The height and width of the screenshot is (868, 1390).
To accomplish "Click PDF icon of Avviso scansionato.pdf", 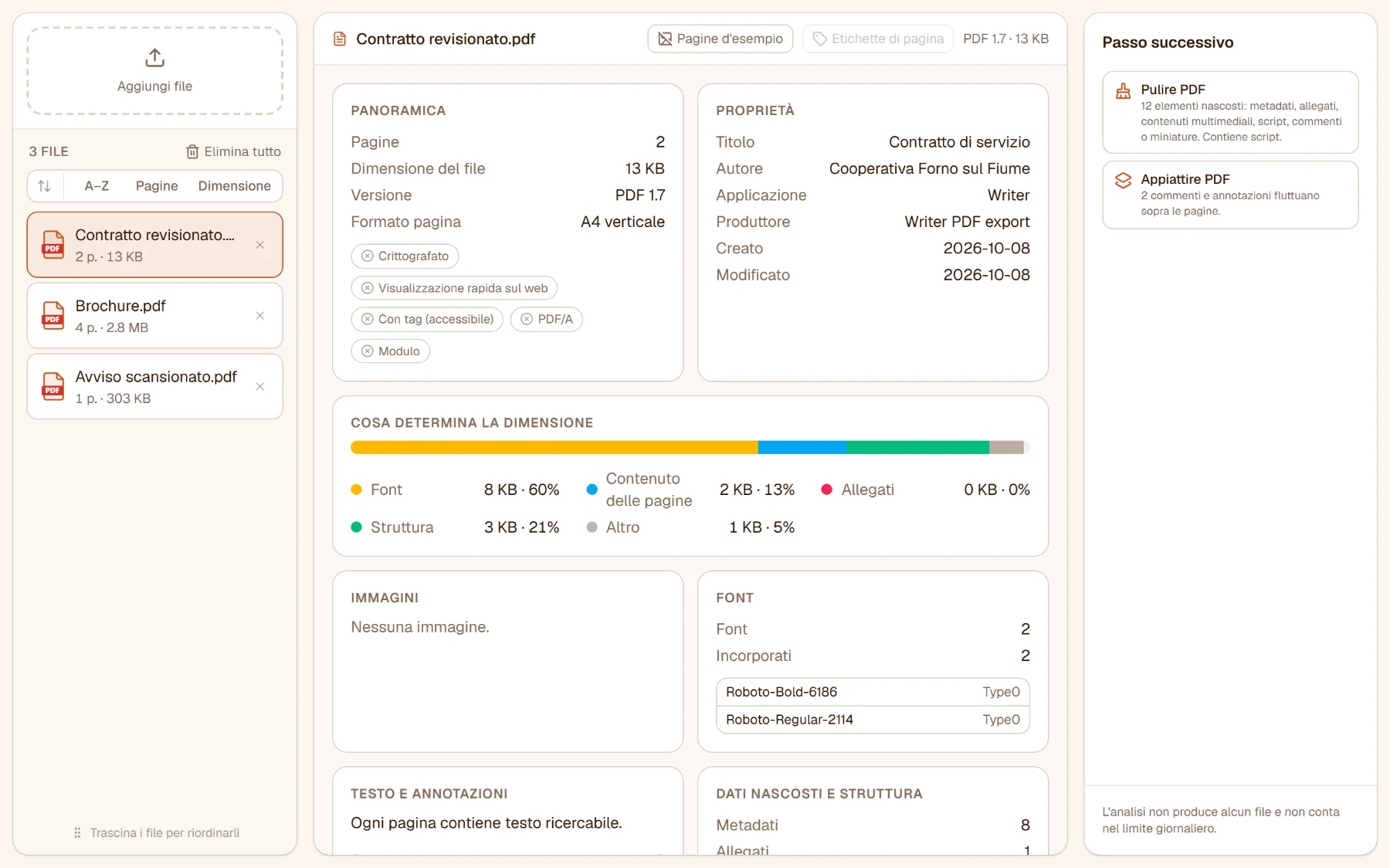I will point(53,387).
